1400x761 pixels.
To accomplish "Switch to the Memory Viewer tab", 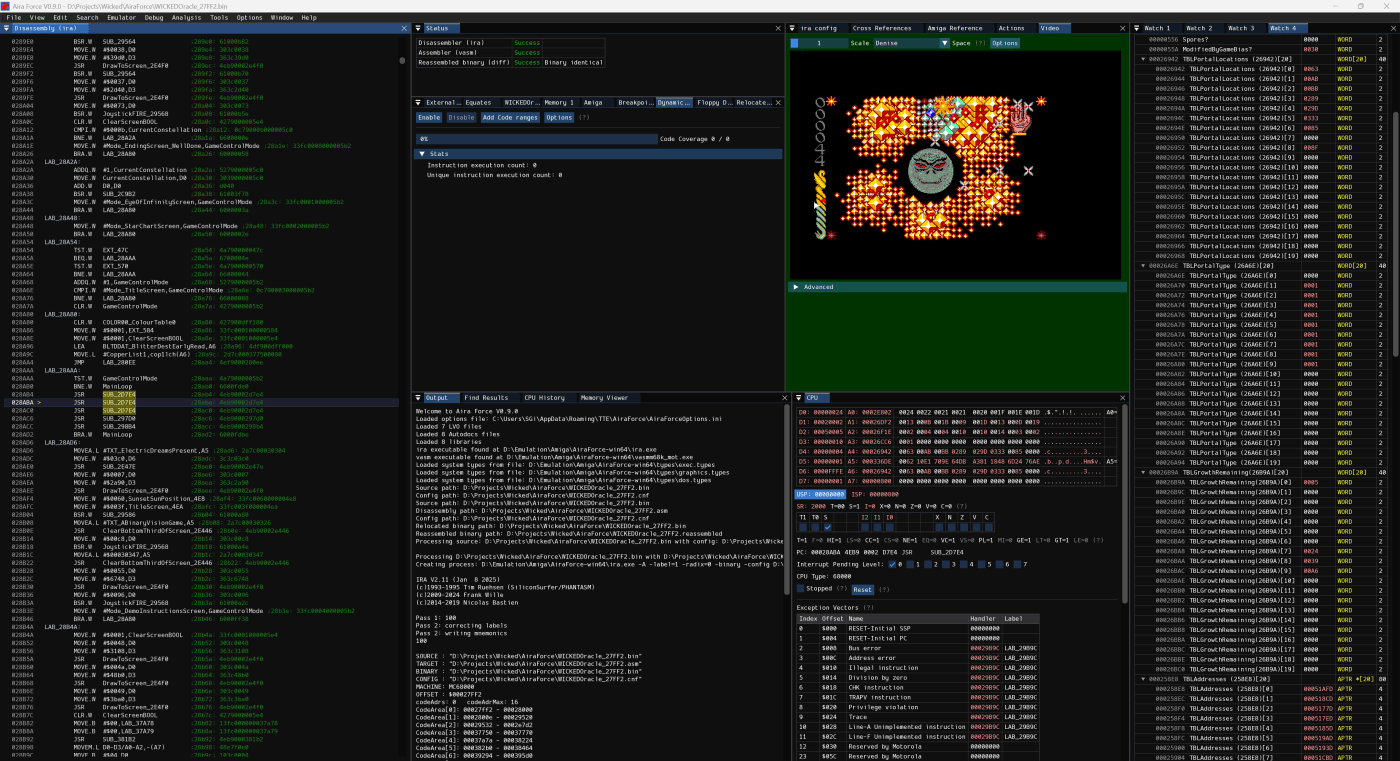I will pyautogui.click(x=604, y=398).
